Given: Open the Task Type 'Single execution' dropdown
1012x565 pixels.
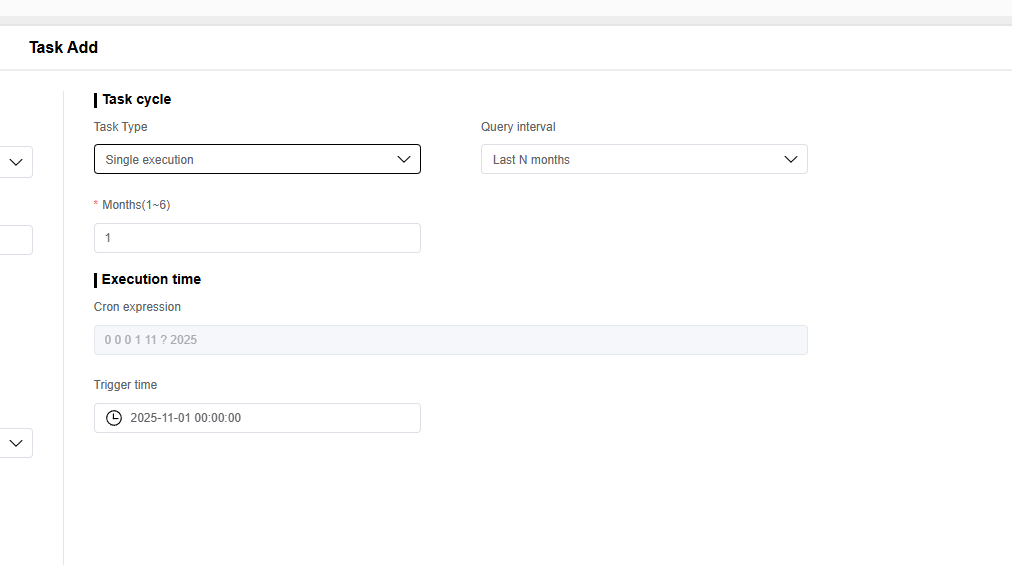Looking at the screenshot, I should point(257,159).
